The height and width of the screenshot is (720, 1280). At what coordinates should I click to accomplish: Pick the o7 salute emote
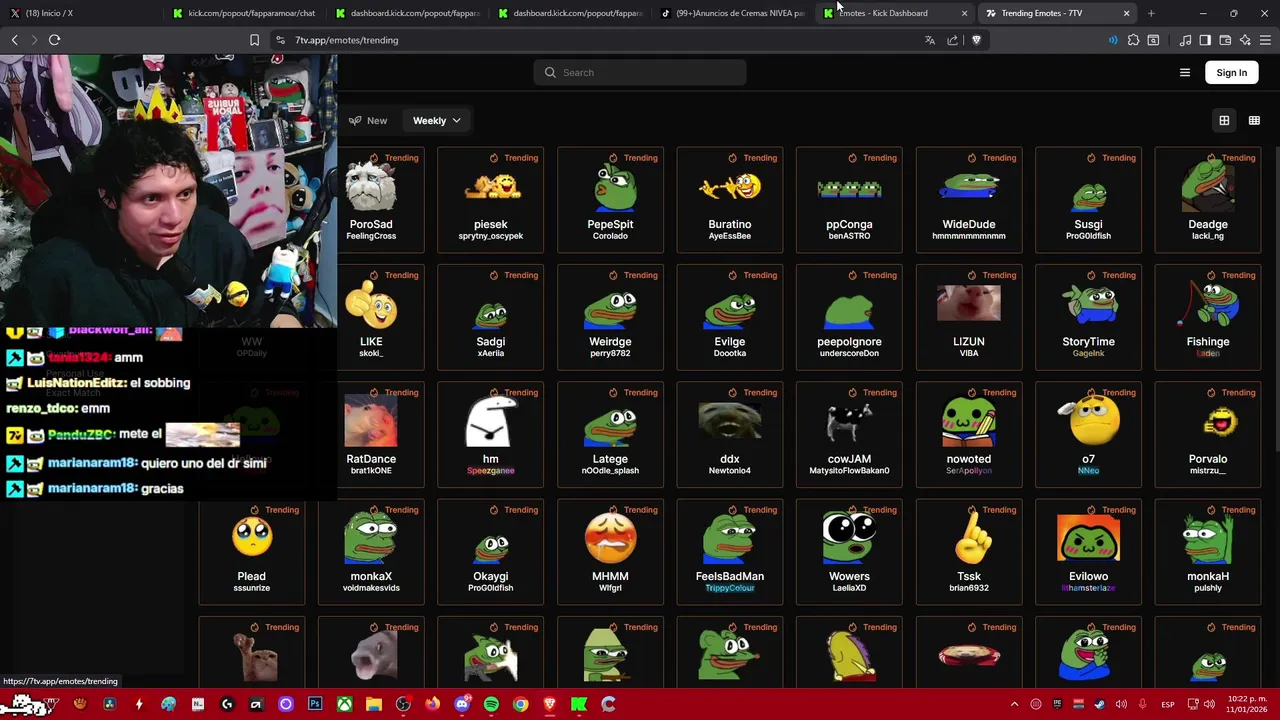pos(1088,434)
